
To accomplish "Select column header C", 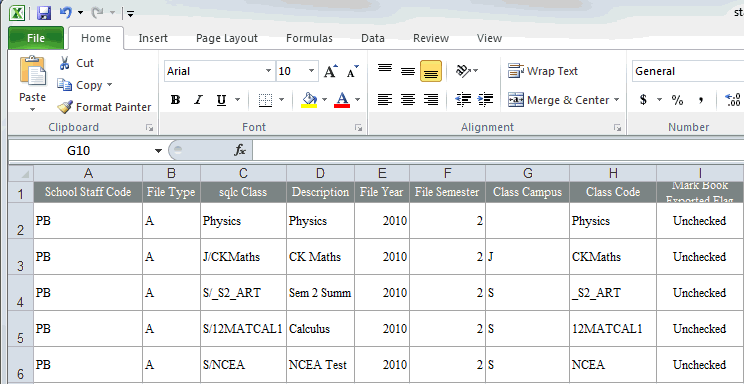I will (243, 174).
